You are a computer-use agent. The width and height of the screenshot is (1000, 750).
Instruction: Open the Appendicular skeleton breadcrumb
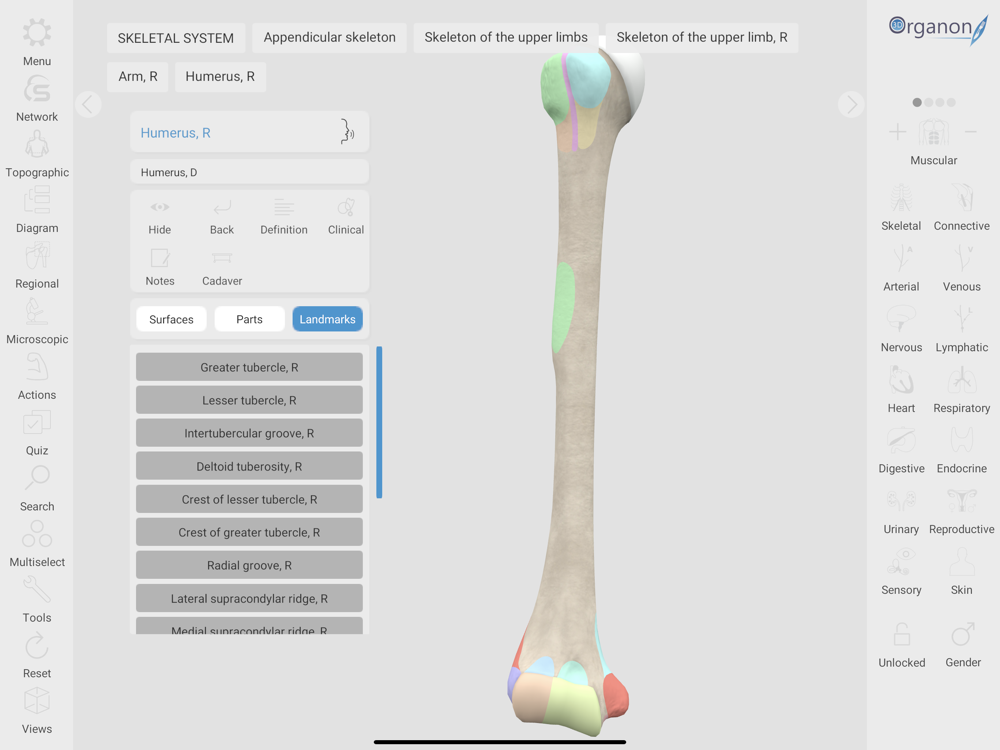pos(330,38)
